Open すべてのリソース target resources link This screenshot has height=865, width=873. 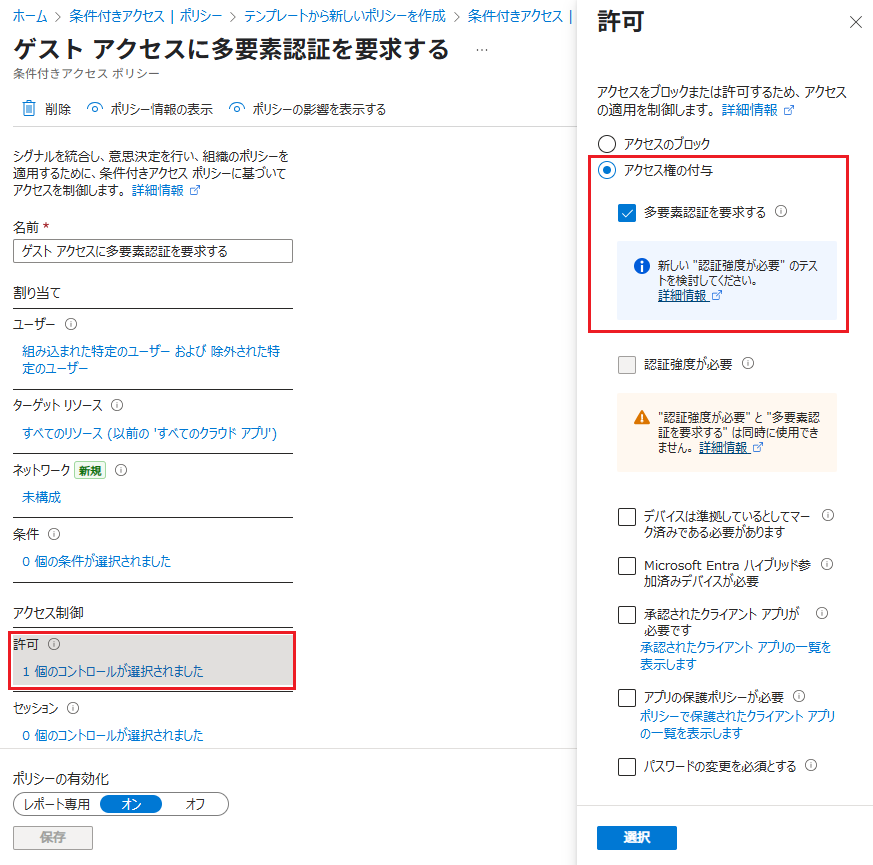coord(149,433)
